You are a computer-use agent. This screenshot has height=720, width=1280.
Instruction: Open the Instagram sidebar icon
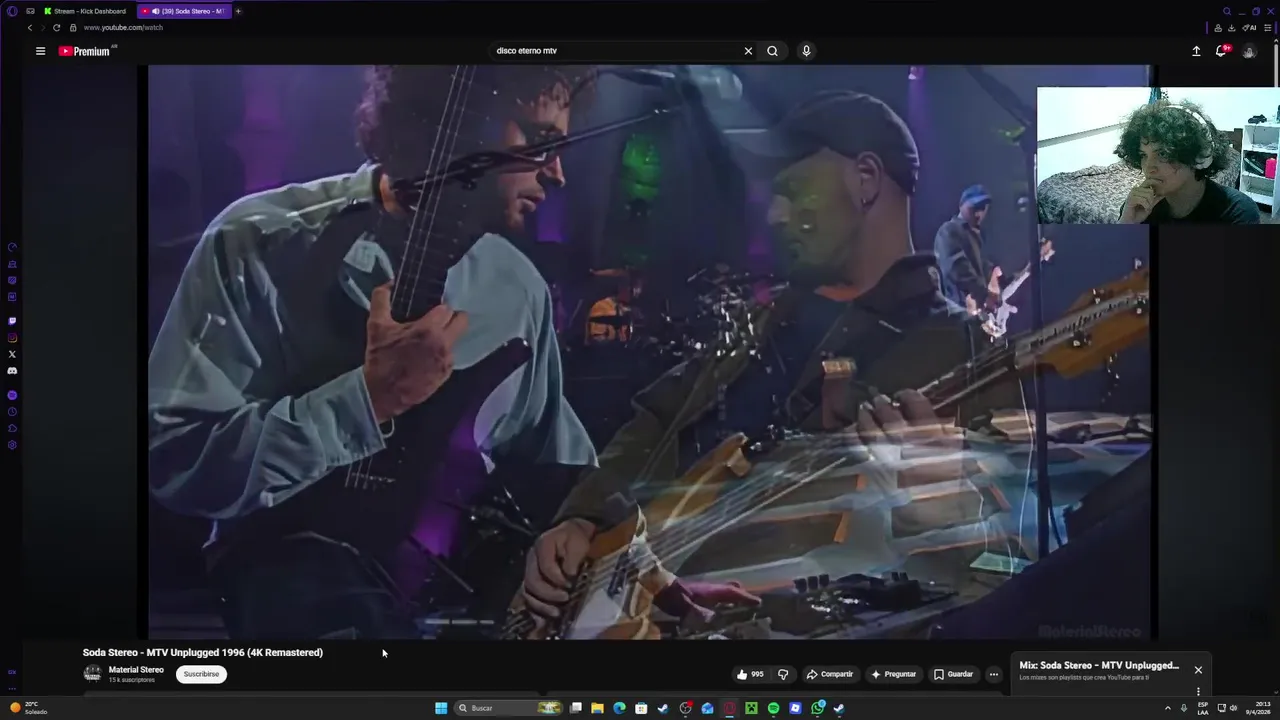pos(12,338)
